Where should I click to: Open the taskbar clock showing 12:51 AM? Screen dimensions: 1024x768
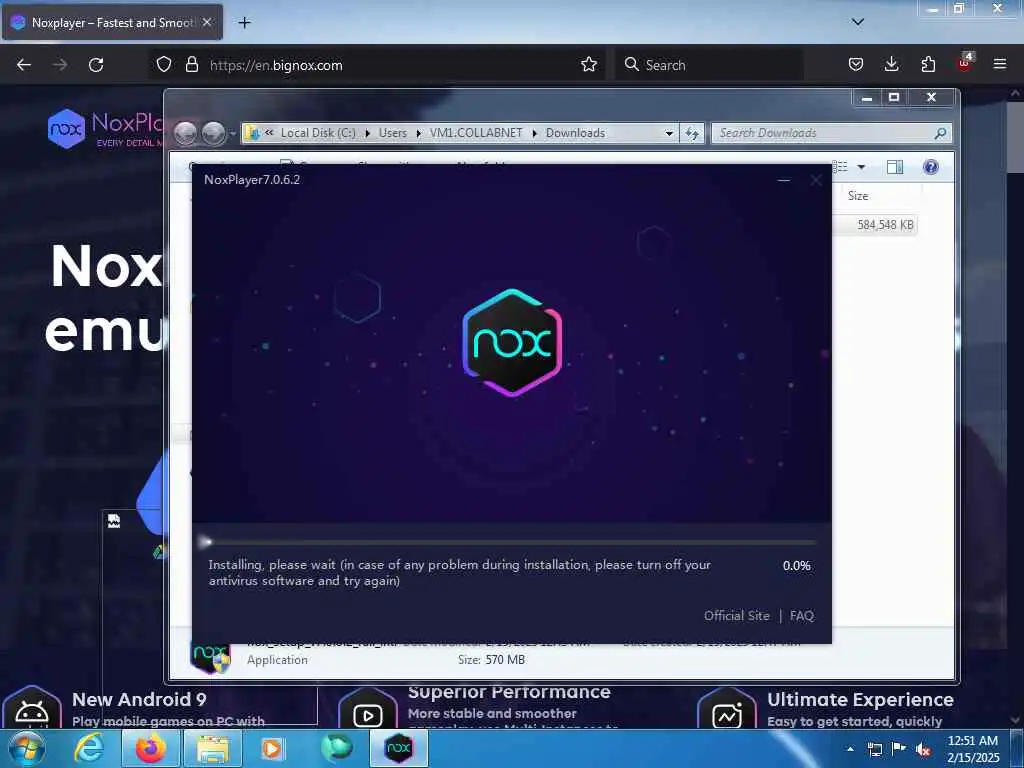973,749
